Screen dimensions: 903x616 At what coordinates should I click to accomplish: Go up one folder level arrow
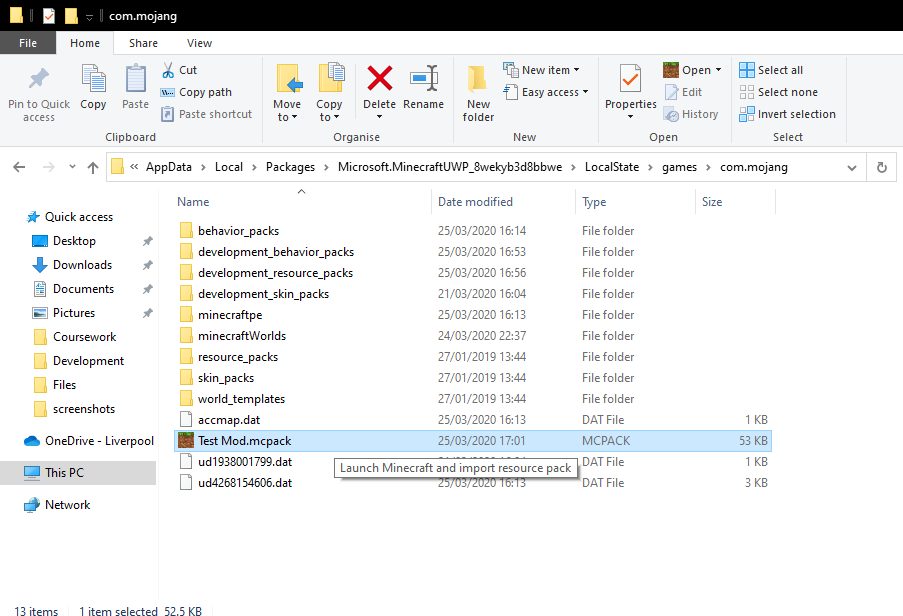(x=93, y=167)
